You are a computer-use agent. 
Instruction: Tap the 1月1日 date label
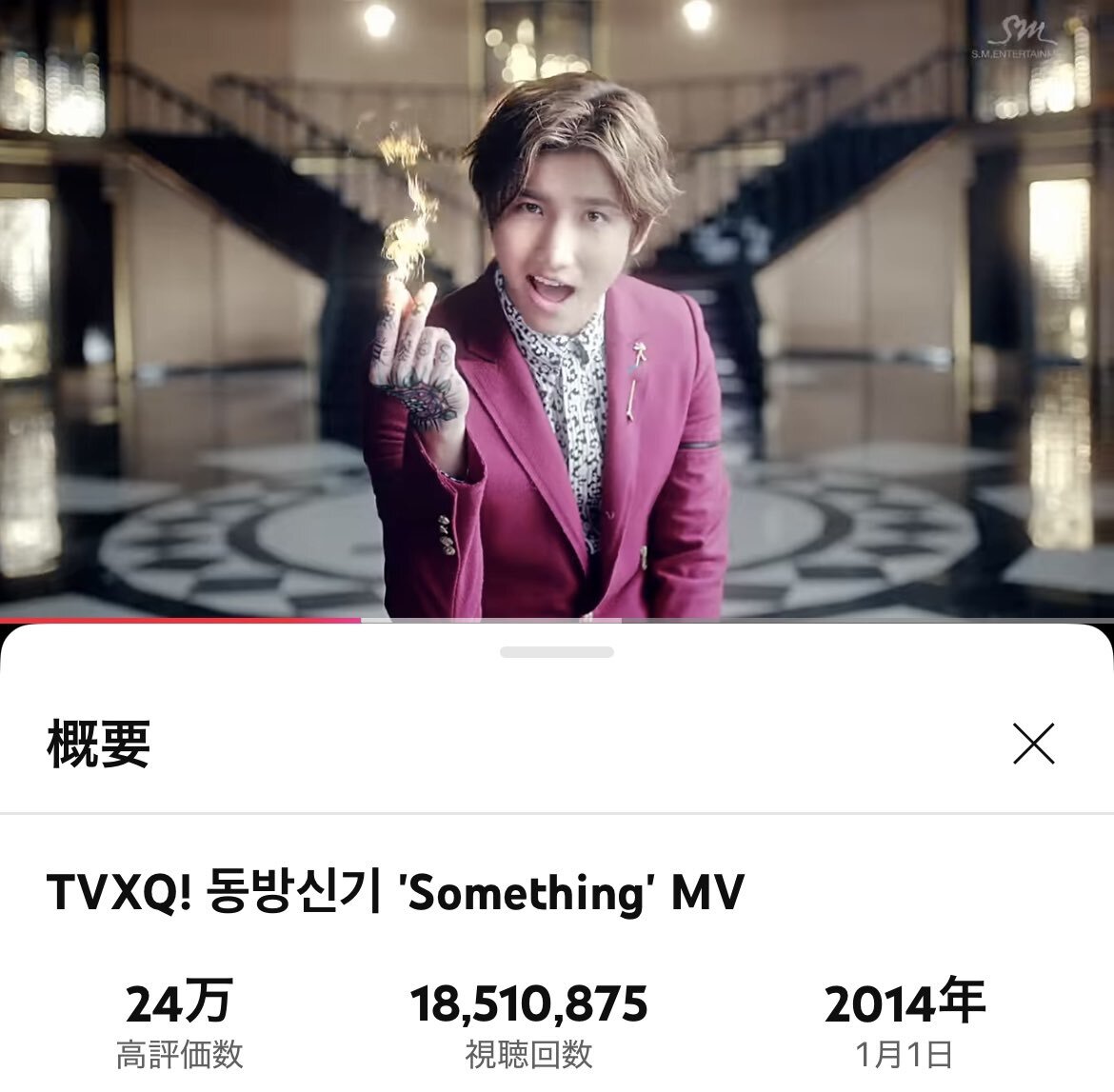point(904,1054)
